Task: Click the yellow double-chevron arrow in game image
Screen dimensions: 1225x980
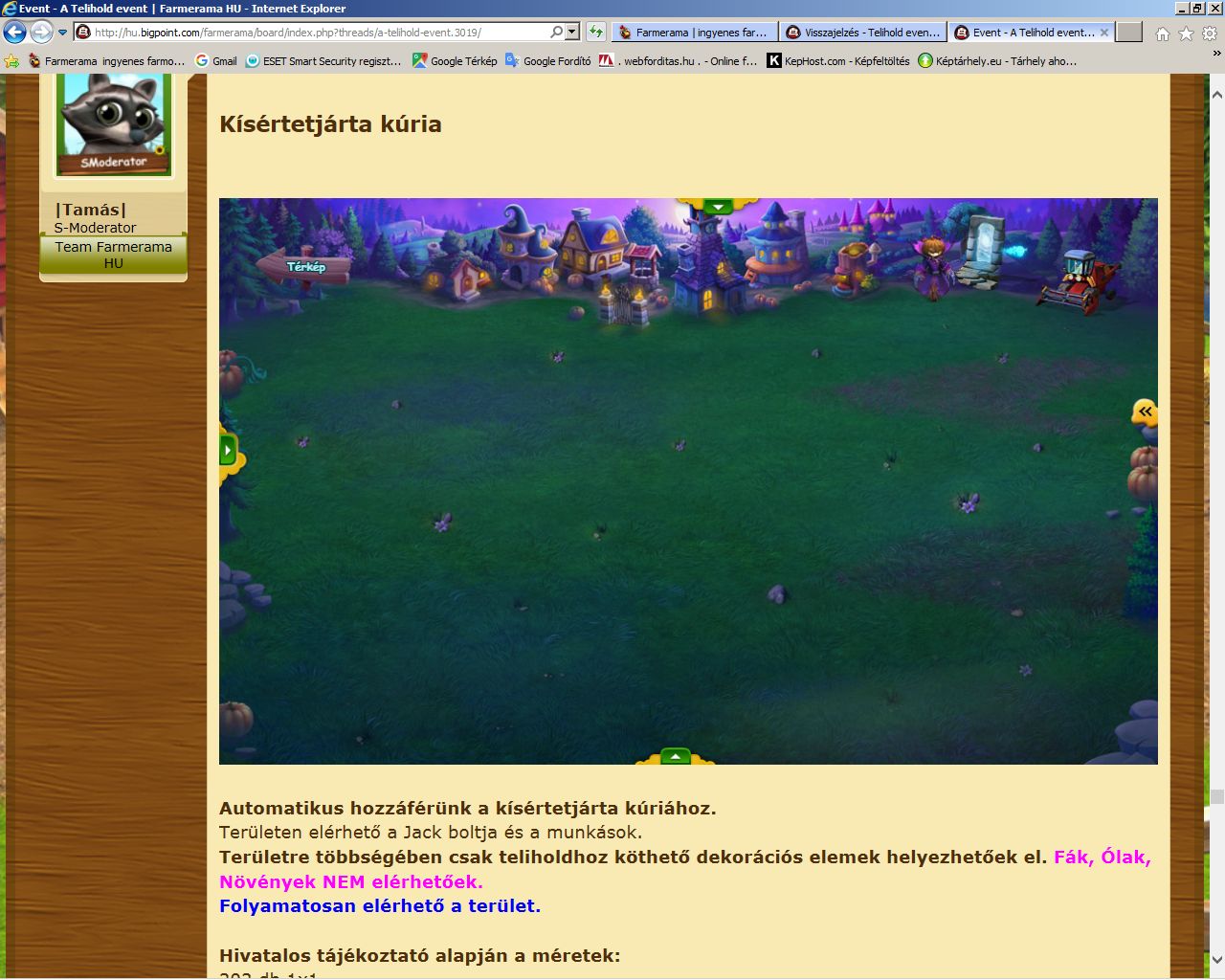Action: [1145, 412]
